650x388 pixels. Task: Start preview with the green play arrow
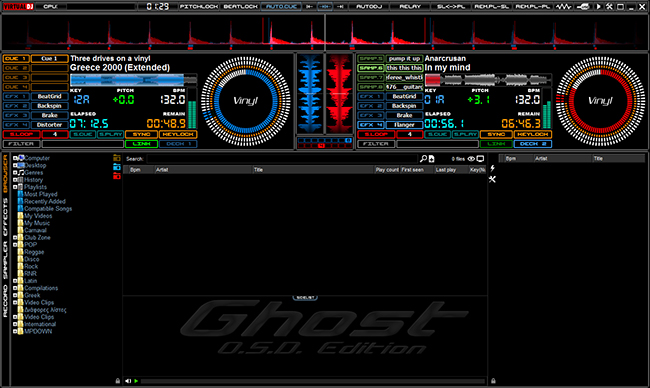pyautogui.click(x=136, y=381)
